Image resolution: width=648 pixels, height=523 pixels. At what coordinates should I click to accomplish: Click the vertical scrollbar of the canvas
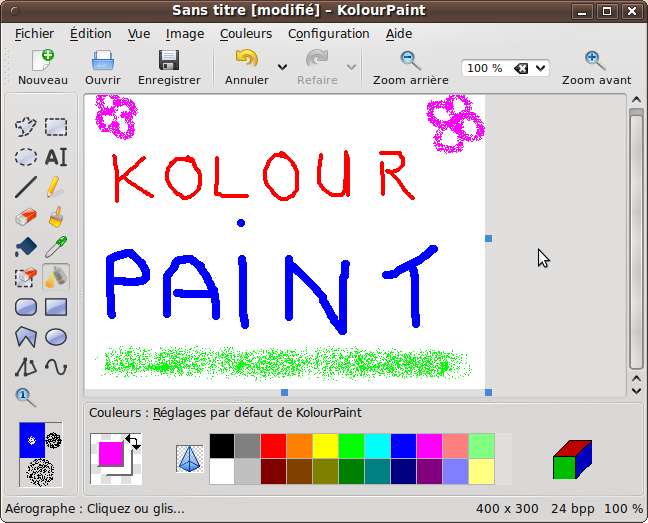click(x=636, y=240)
